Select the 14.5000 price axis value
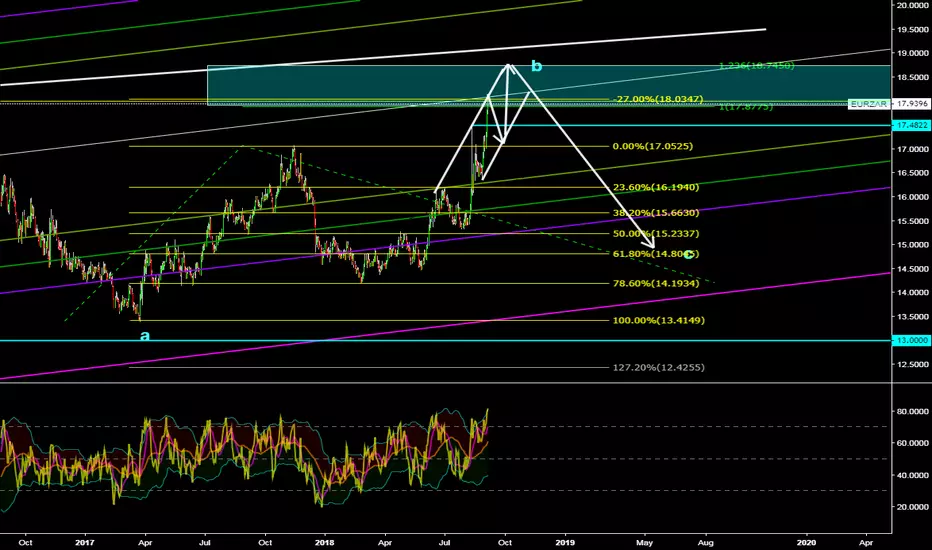This screenshot has width=932, height=550. [x=913, y=269]
